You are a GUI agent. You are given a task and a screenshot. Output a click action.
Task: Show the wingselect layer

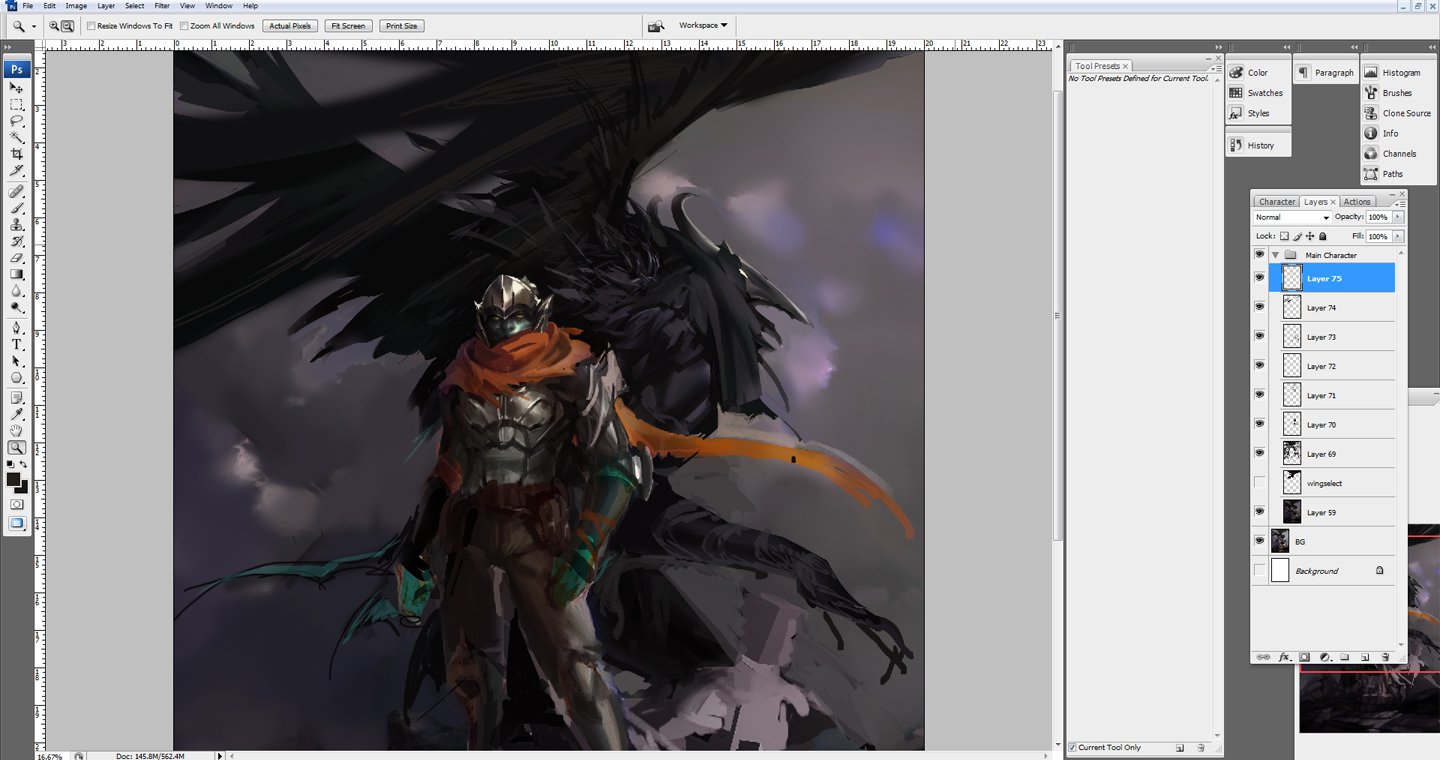pyautogui.click(x=1260, y=483)
